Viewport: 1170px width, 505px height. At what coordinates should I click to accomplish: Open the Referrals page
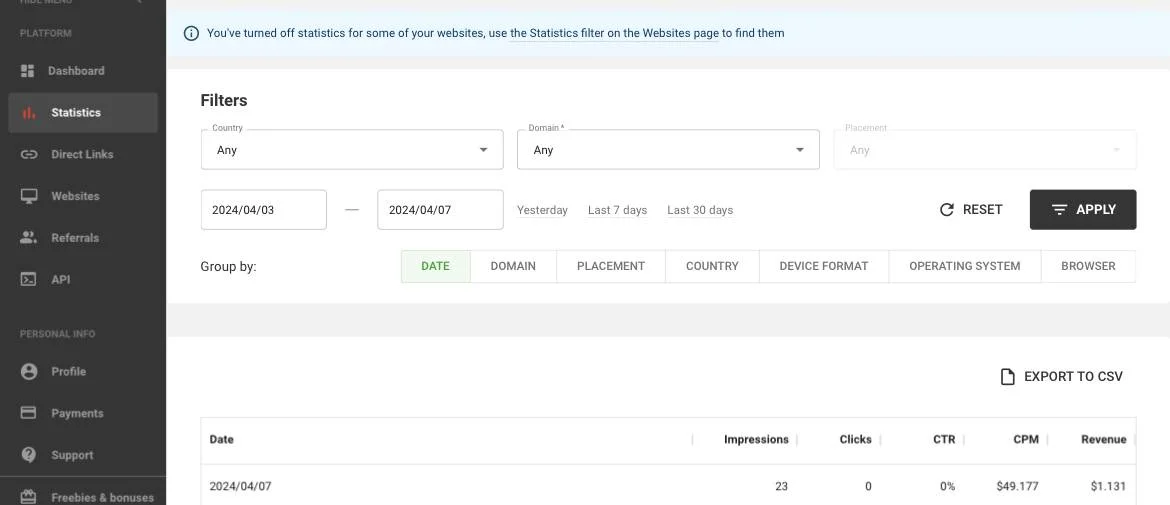point(83,238)
